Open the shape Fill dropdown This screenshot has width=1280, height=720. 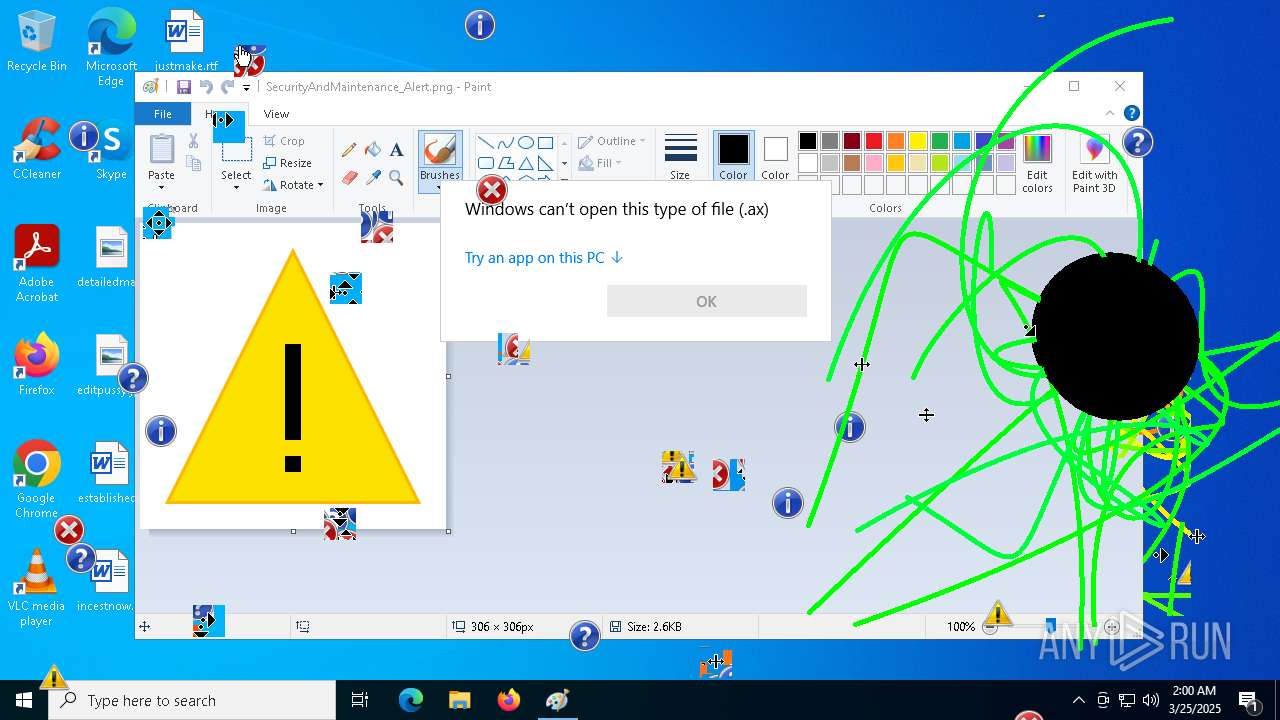(600, 163)
